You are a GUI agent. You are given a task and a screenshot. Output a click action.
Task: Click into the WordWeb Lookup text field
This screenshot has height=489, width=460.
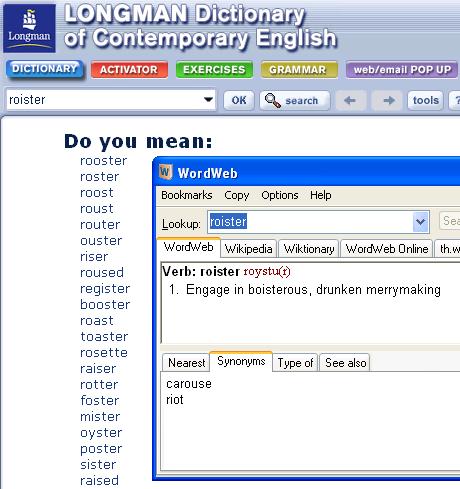310,222
